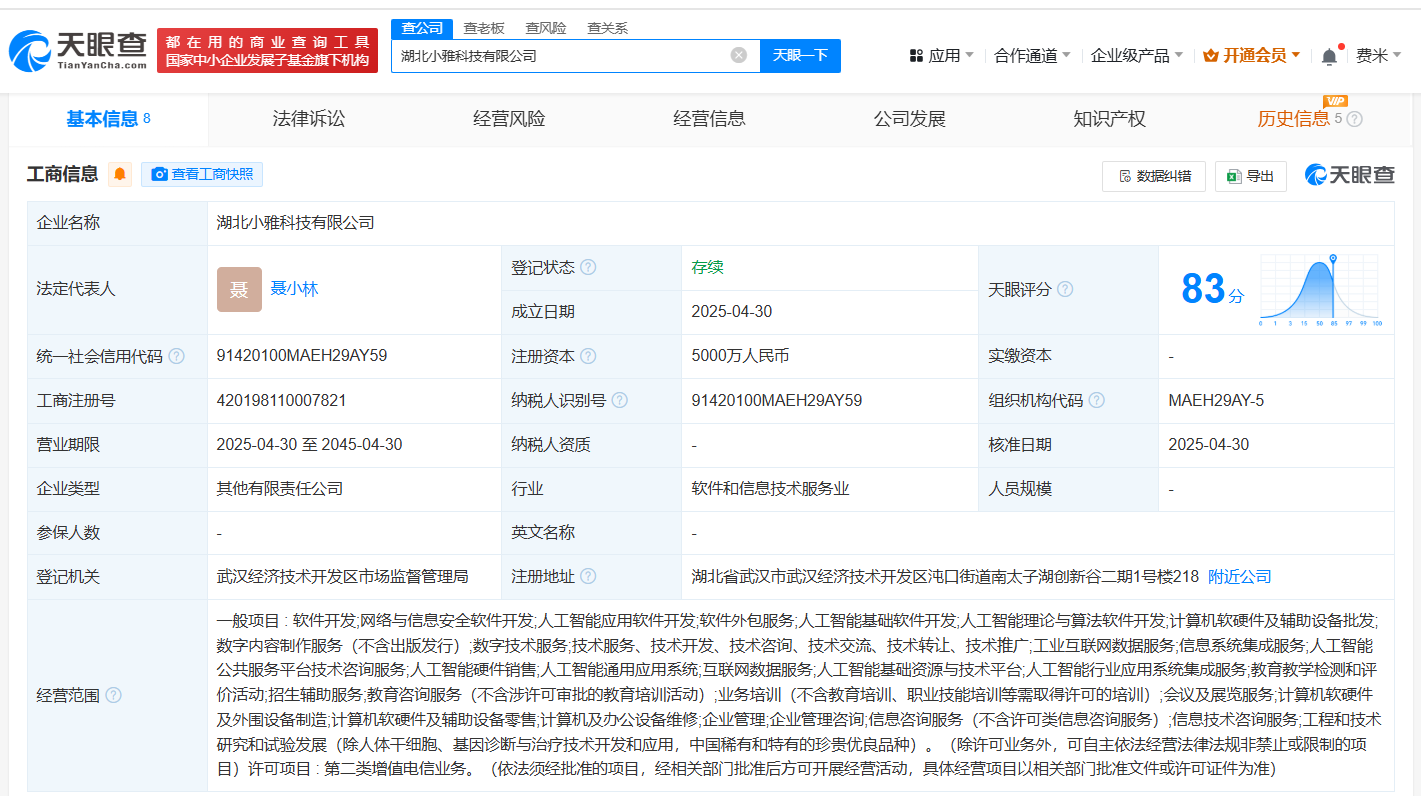Click the credit code 91420100MAEH29AY59 under 统一社会信用代码
Screen dimensions: 1421x796
click(x=302, y=356)
